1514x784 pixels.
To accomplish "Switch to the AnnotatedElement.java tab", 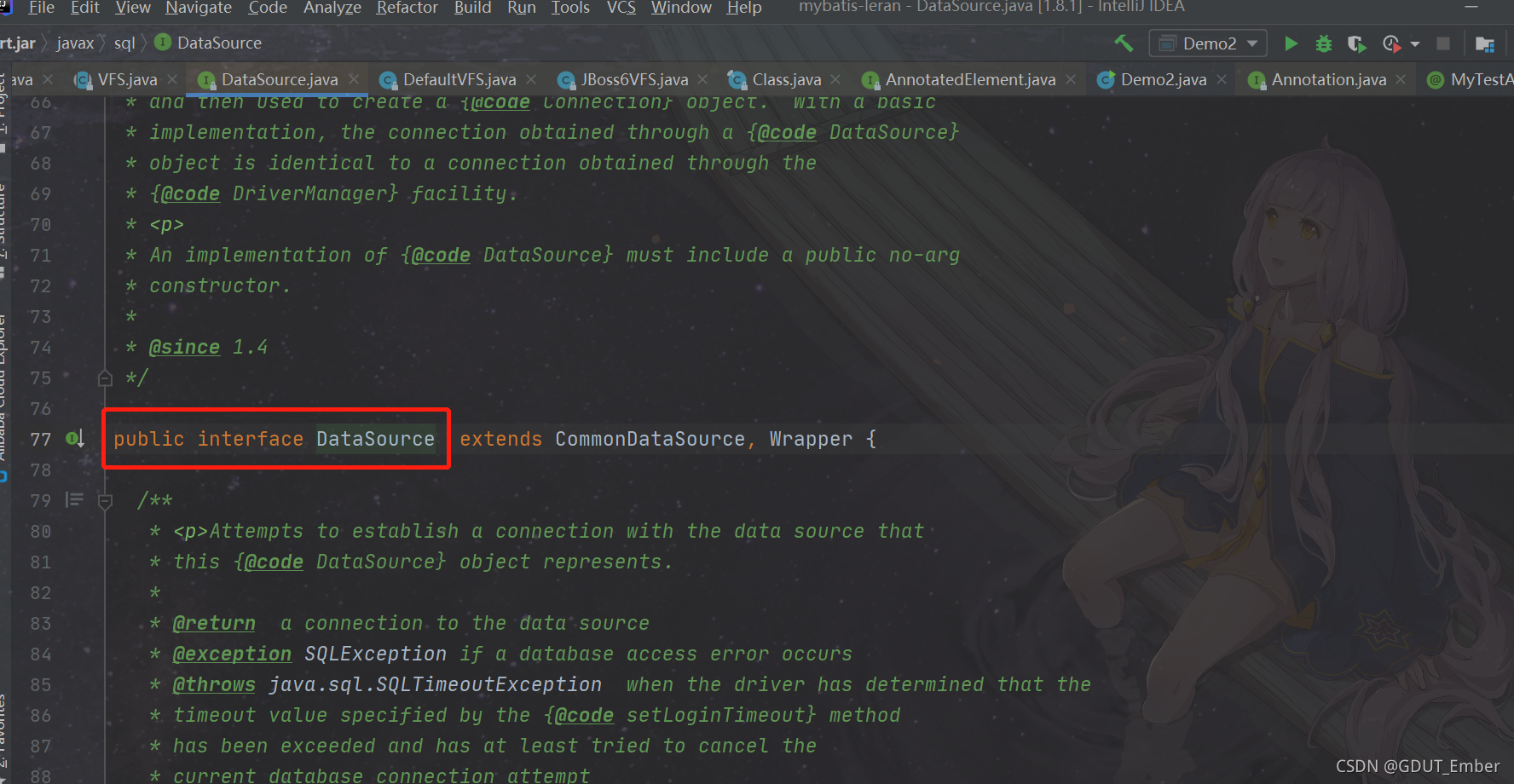I will (x=970, y=79).
